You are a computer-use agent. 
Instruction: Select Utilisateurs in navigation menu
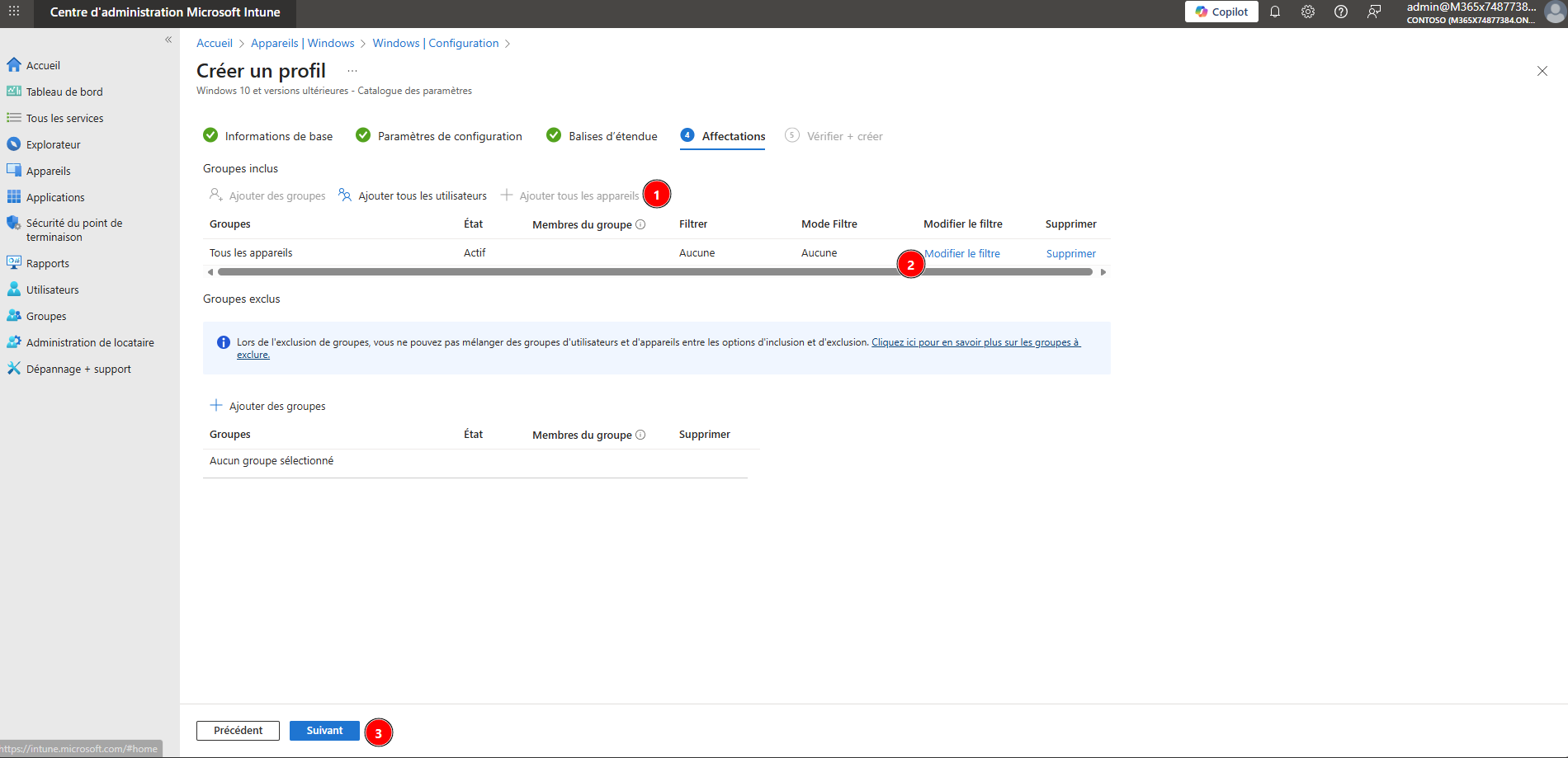(x=53, y=290)
